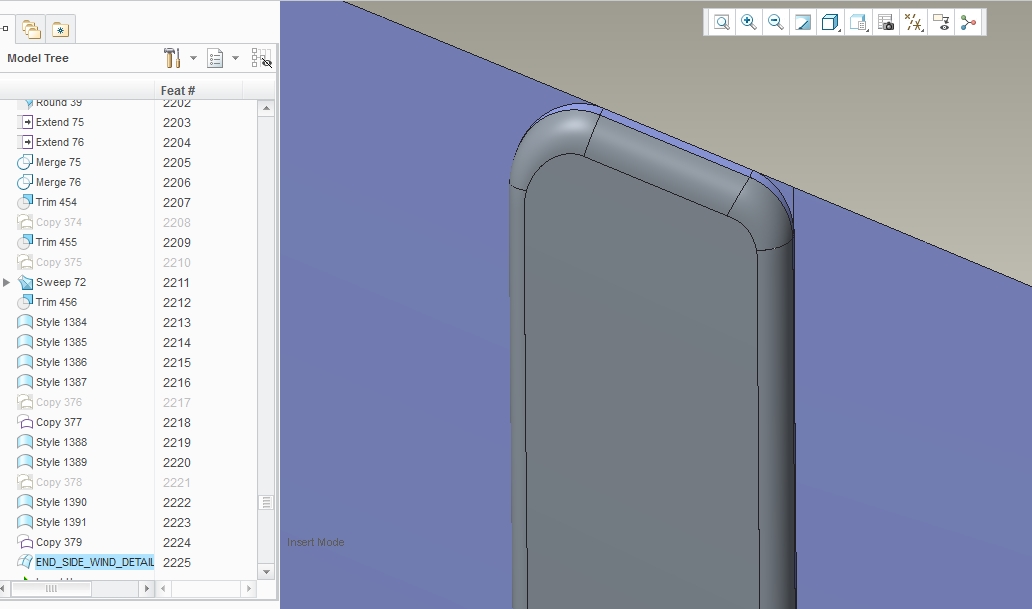Select the Style 1388 feature

click(x=61, y=442)
